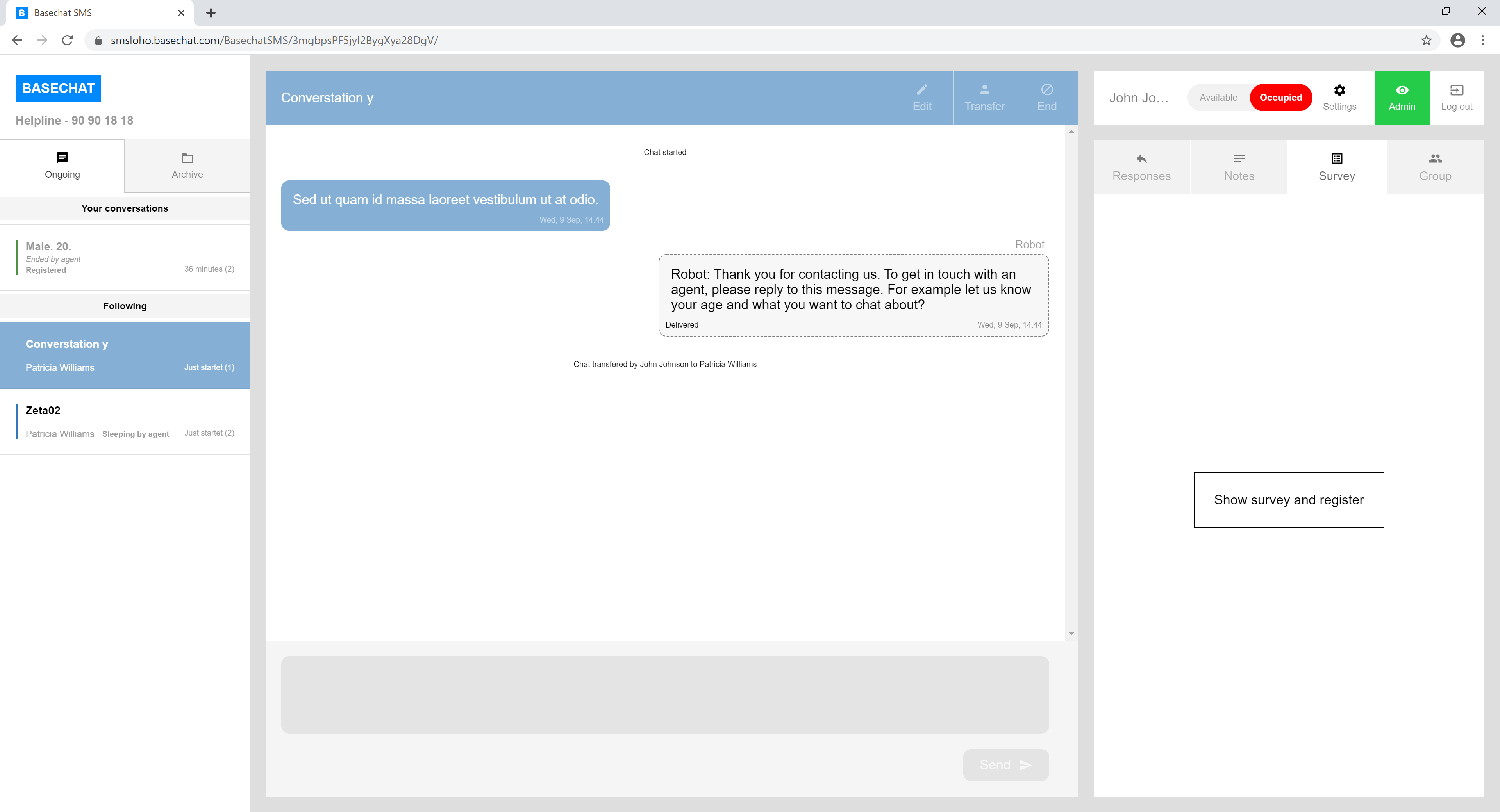
Task: Click the Transfer button label
Action: pyautogui.click(x=984, y=107)
